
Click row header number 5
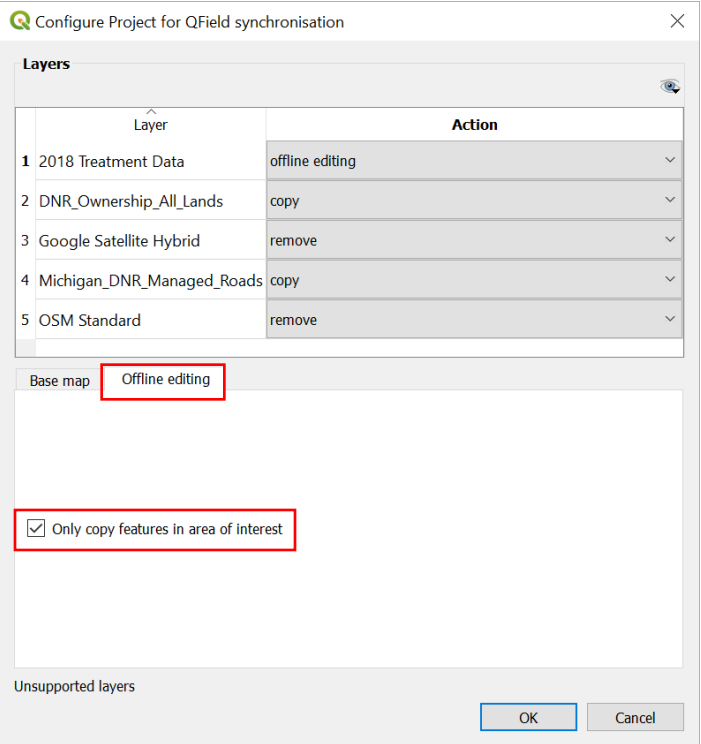click(26, 320)
